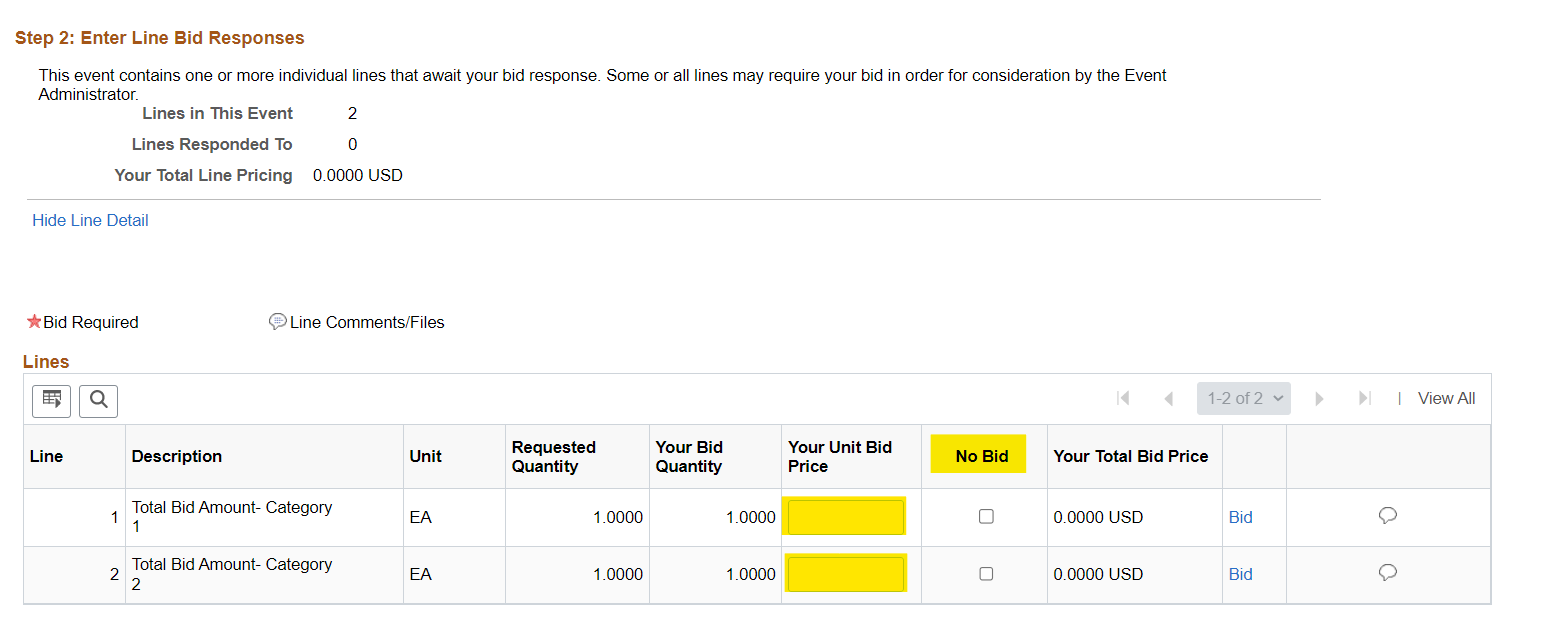Click Your Total Bid Price column header
This screenshot has height=642, width=1563.
point(1130,456)
